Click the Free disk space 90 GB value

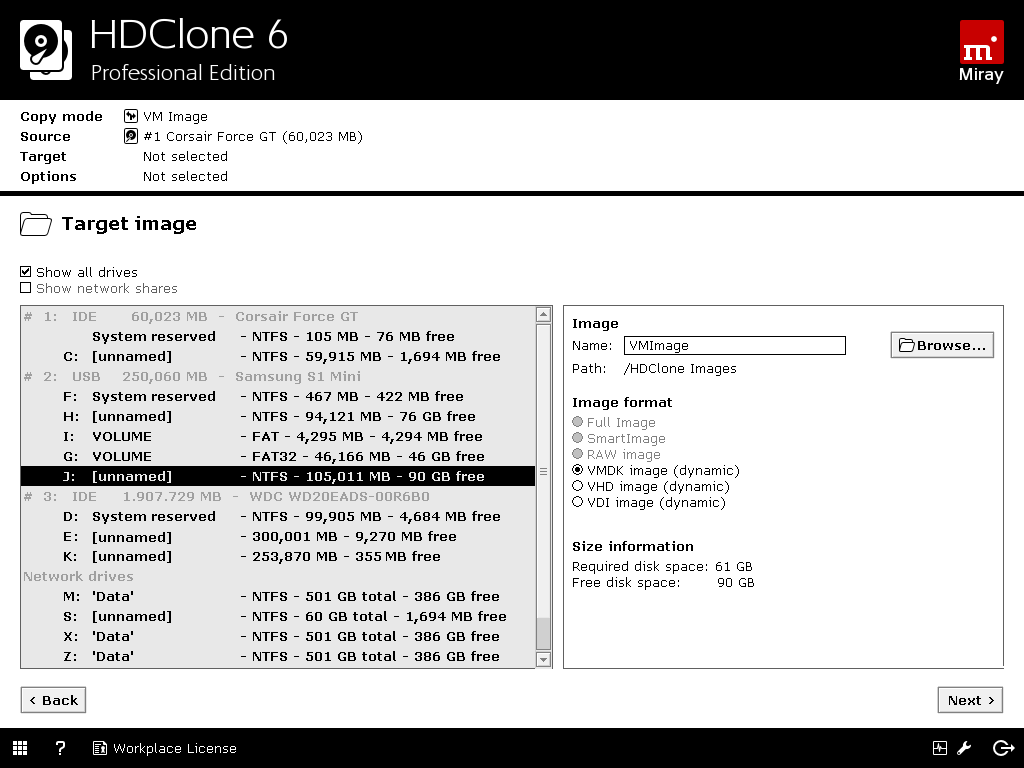point(735,583)
